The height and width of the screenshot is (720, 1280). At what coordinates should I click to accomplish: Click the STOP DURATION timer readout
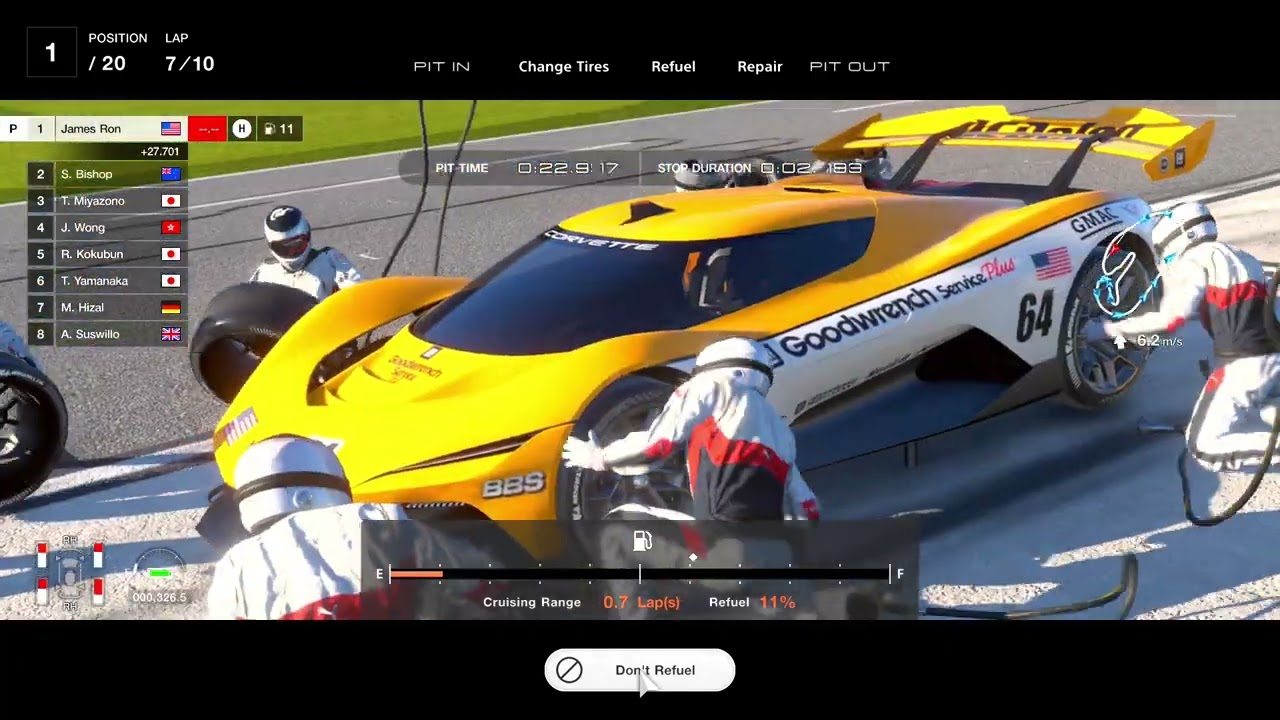coord(811,168)
